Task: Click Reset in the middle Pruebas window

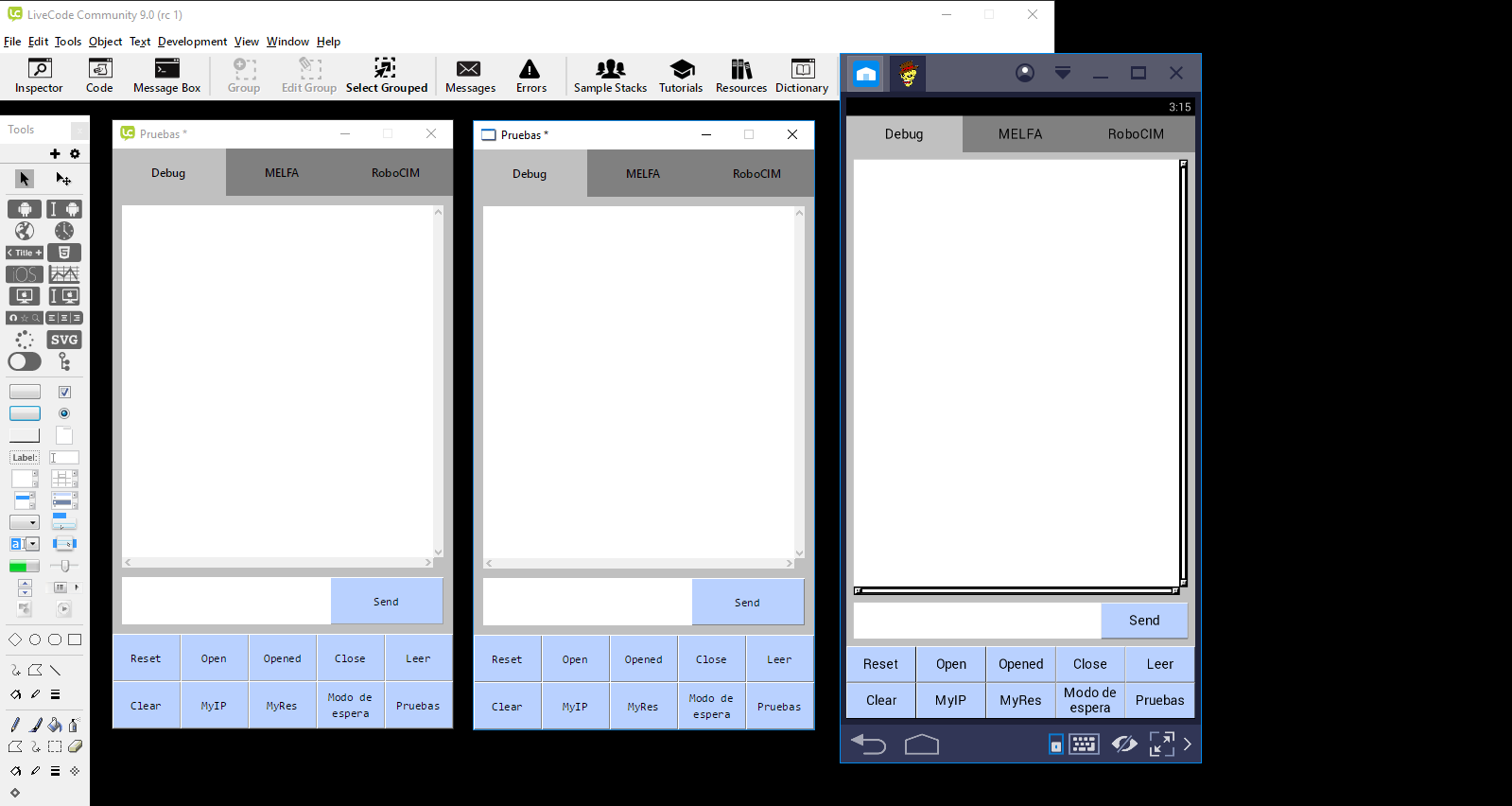Action: pyautogui.click(x=507, y=659)
